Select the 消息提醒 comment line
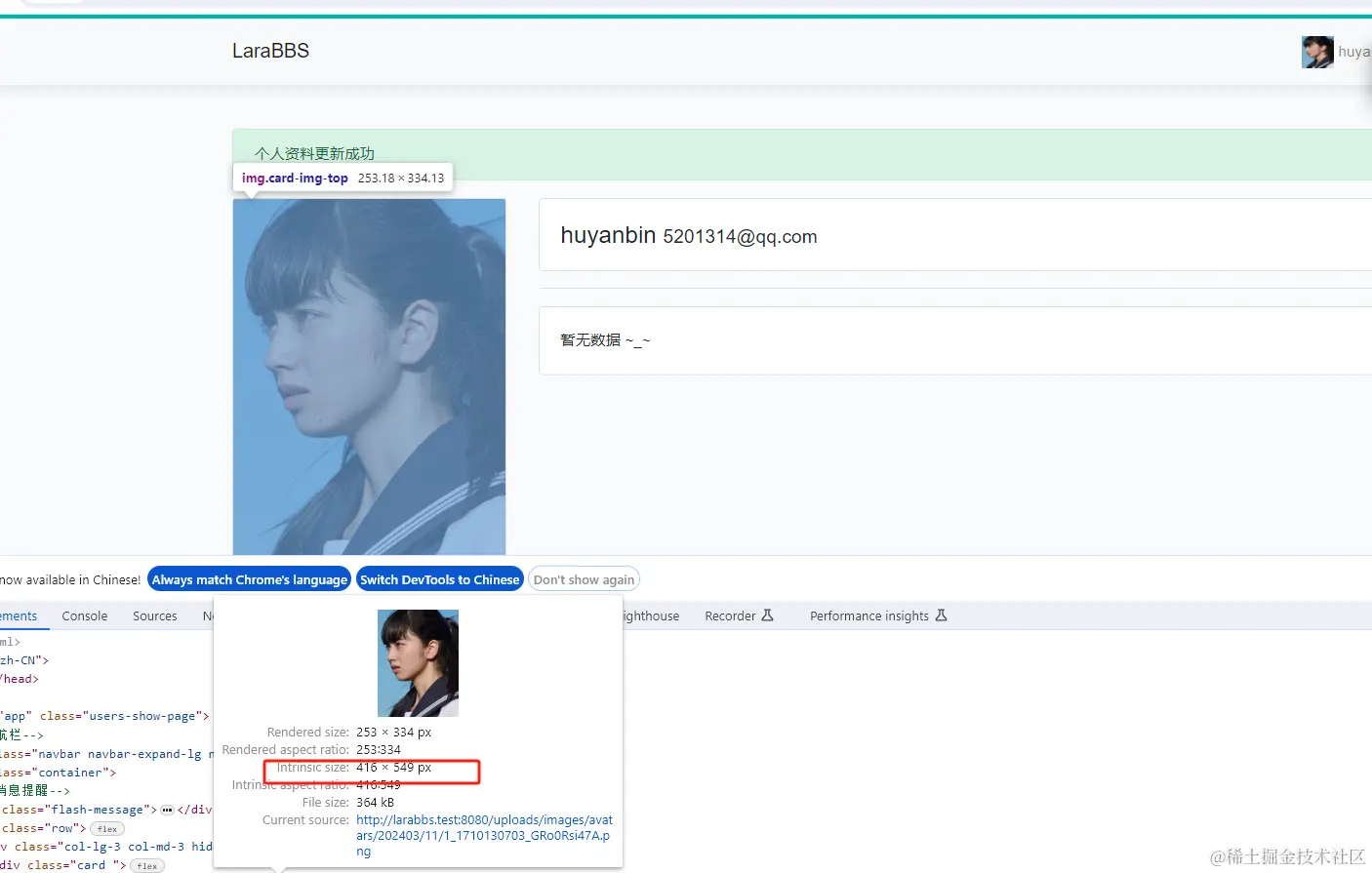Image resolution: width=1372 pixels, height=873 pixels. (x=35, y=791)
